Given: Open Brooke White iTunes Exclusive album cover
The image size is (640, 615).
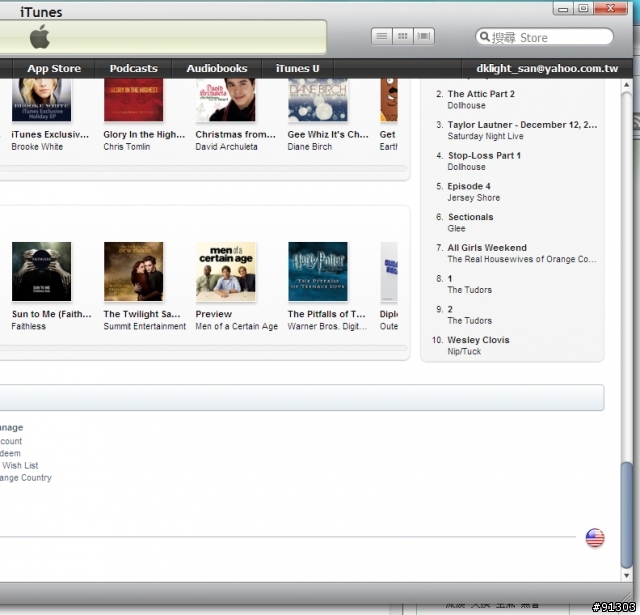Looking at the screenshot, I should (41, 100).
